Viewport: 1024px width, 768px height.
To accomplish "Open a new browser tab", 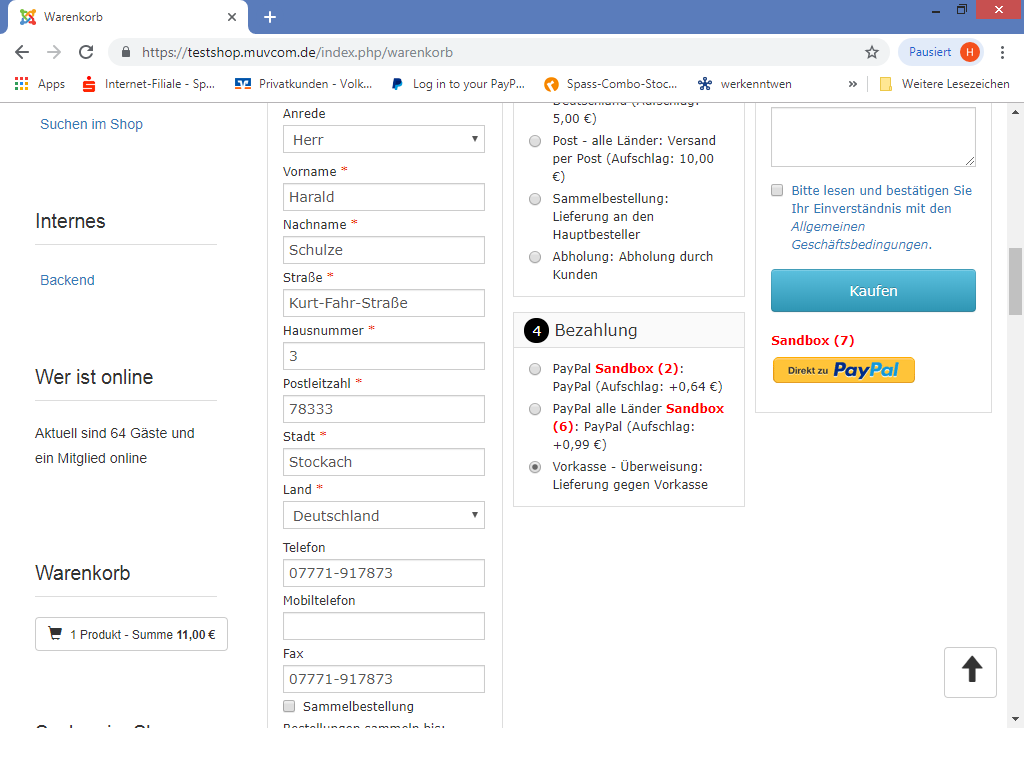I will pos(270,17).
